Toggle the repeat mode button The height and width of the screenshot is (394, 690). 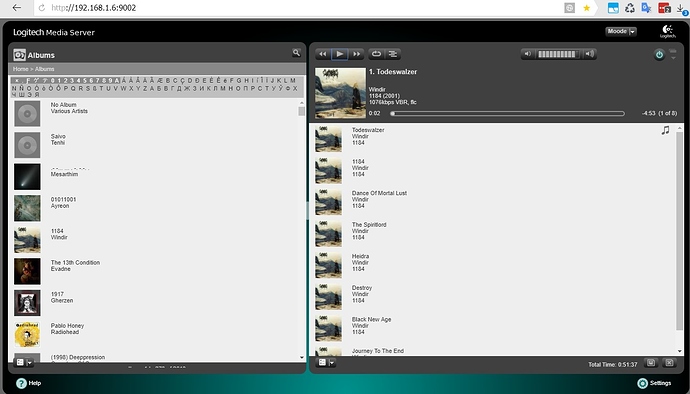[376, 54]
